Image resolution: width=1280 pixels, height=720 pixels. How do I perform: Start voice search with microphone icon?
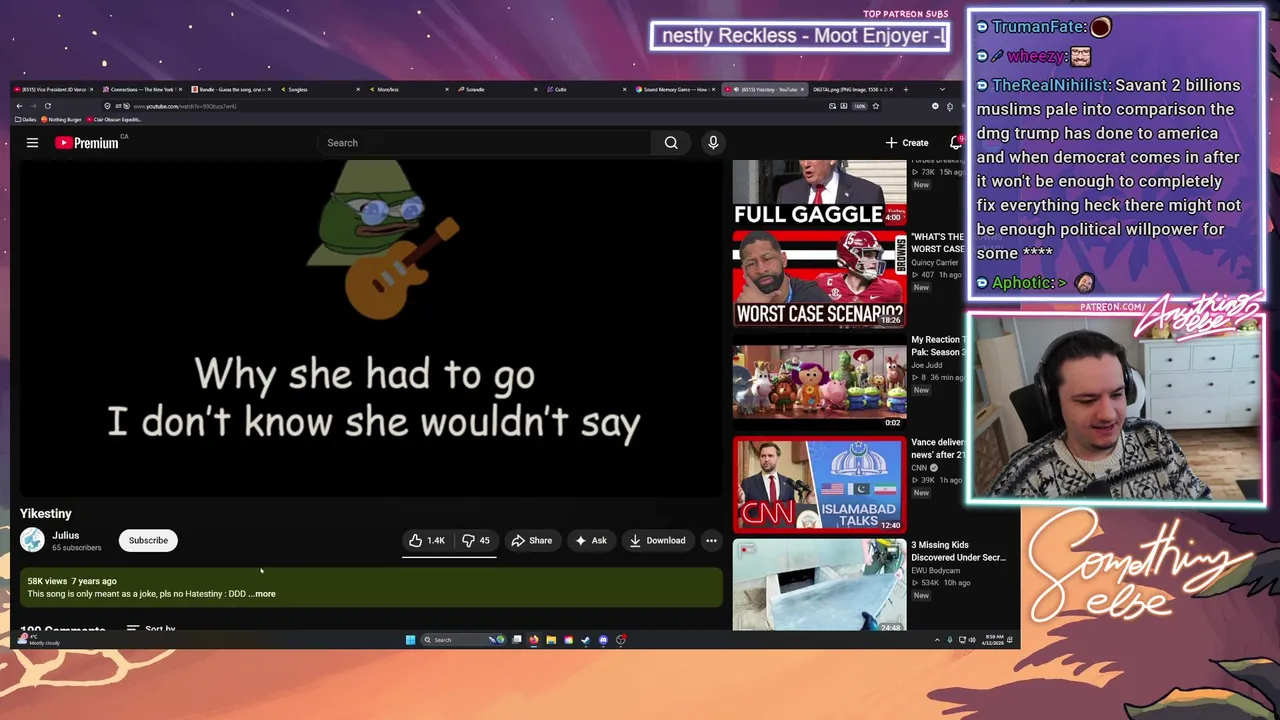713,143
